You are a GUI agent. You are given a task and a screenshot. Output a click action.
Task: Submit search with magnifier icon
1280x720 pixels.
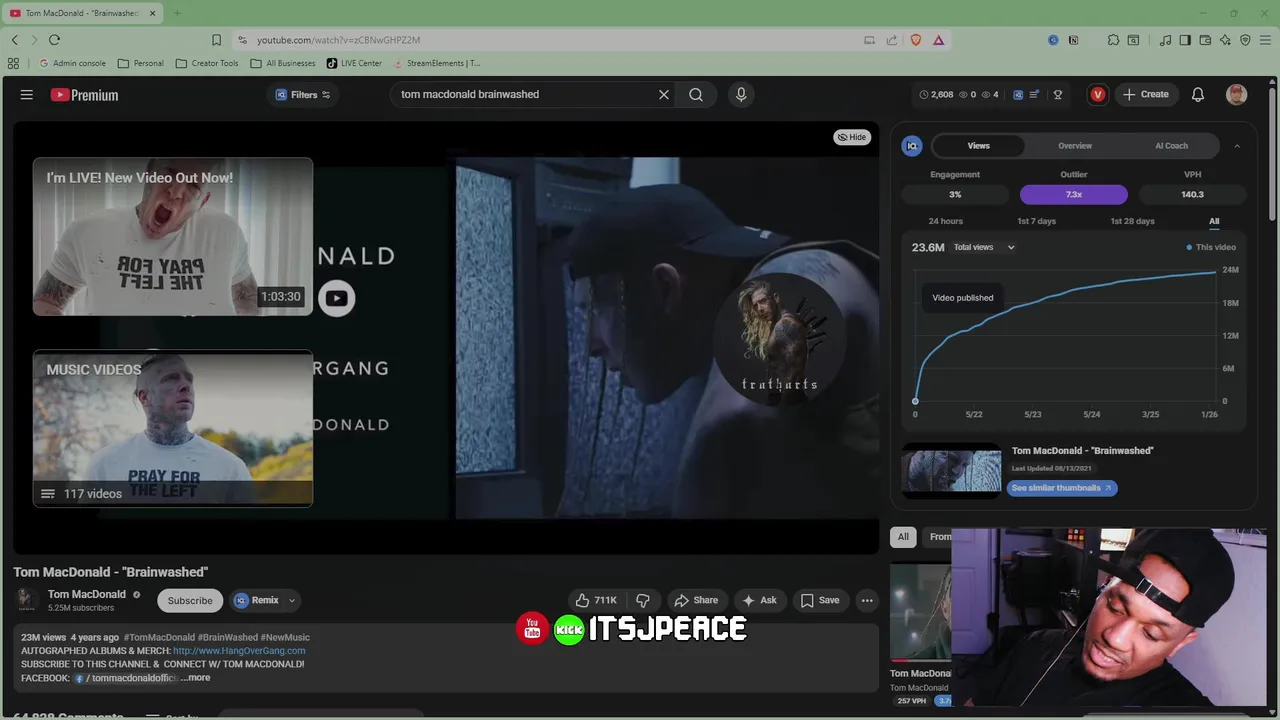[x=696, y=94]
